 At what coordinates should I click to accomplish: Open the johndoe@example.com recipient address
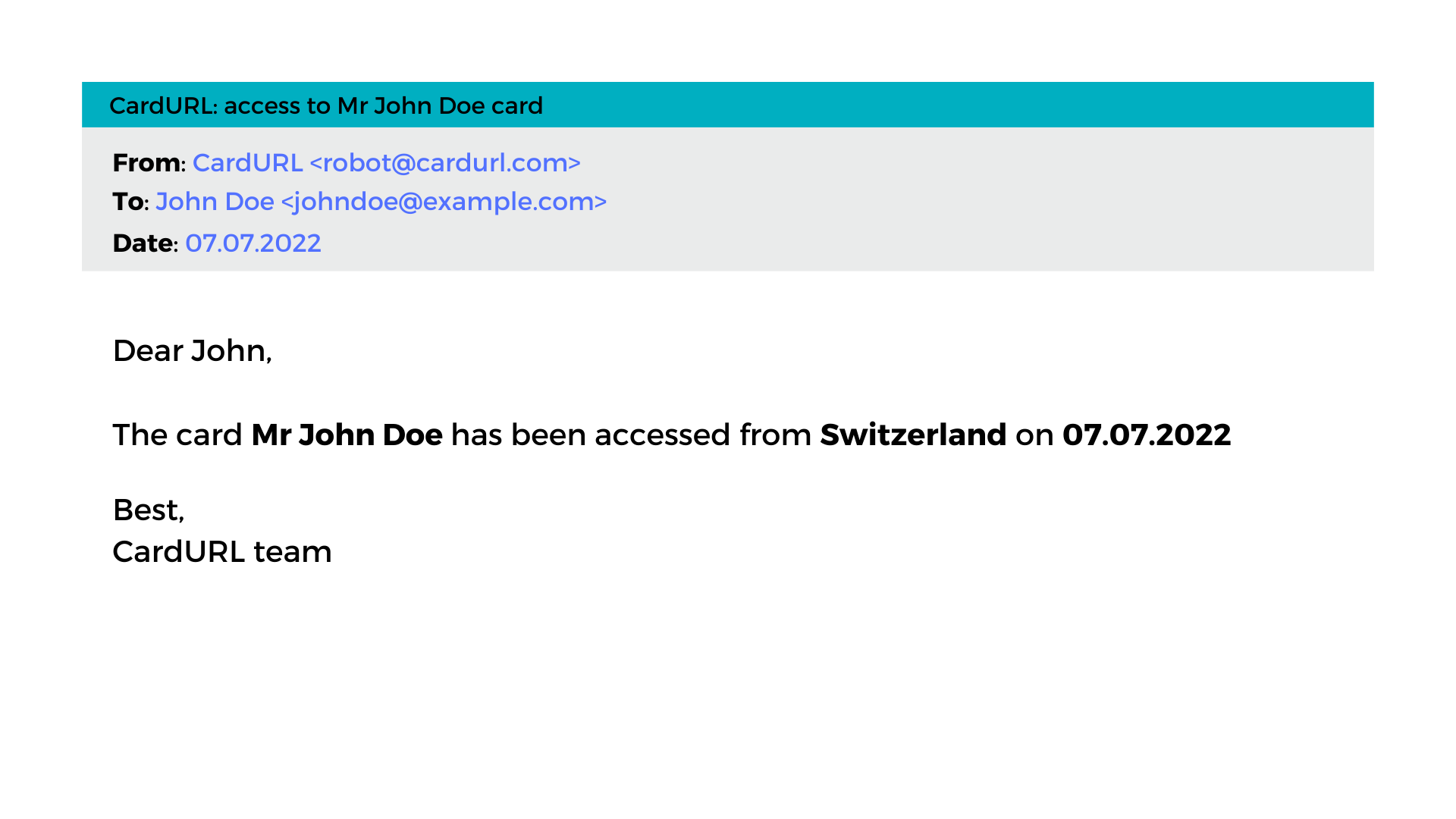tap(444, 202)
